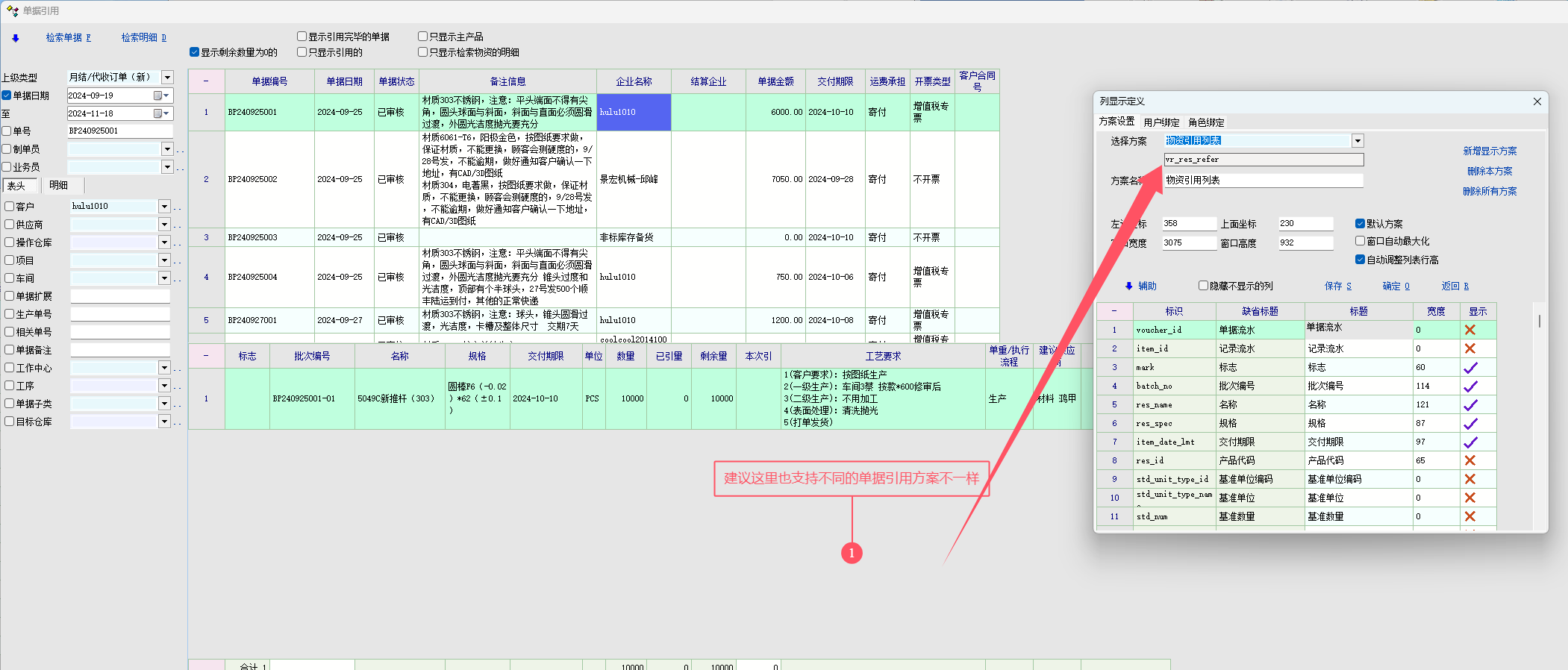Viewport: 1568px width, 670px height.
Task: Uncheck 显示剩余数量为0的 checkbox
Action: [x=195, y=52]
